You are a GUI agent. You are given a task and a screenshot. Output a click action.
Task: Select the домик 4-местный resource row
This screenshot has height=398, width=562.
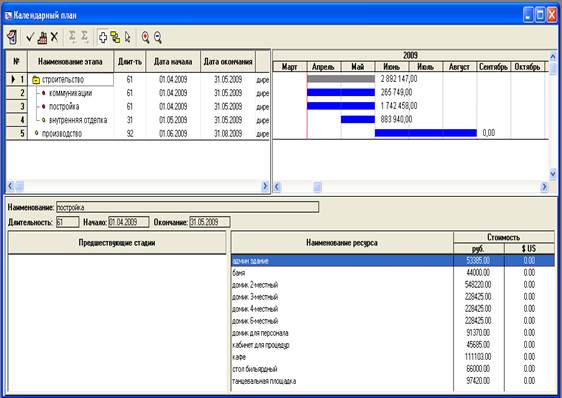point(393,309)
